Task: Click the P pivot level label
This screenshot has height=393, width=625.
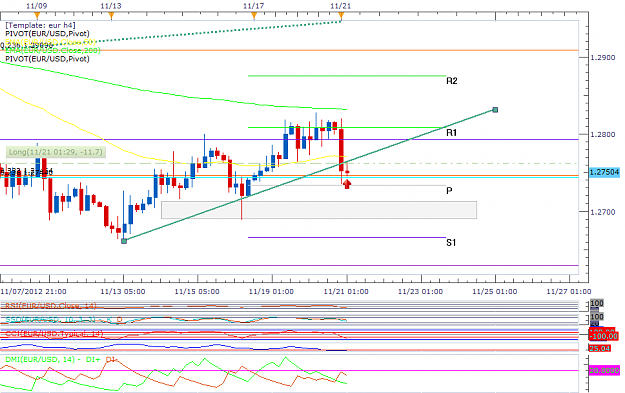Action: pos(449,191)
